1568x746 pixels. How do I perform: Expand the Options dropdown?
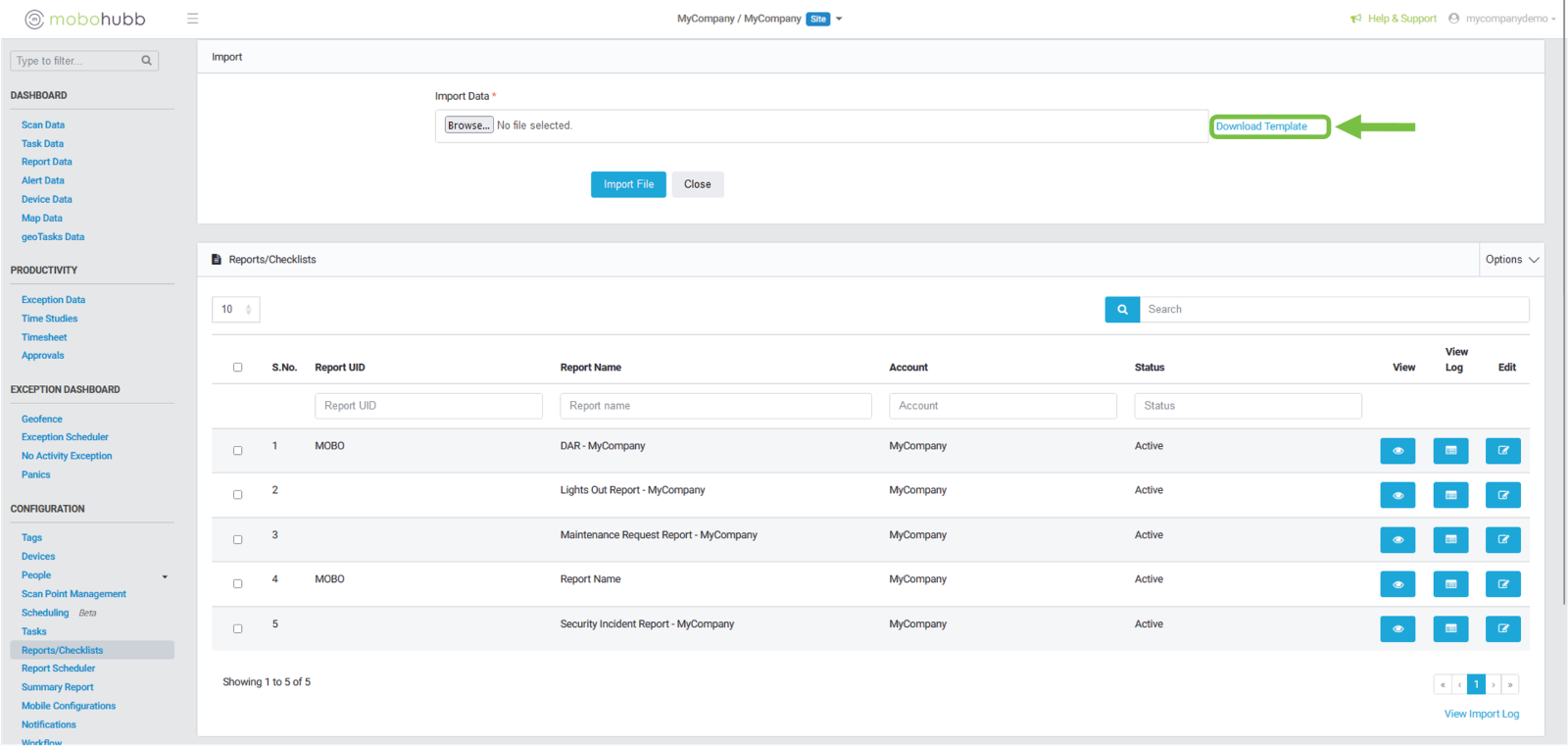click(x=1511, y=260)
